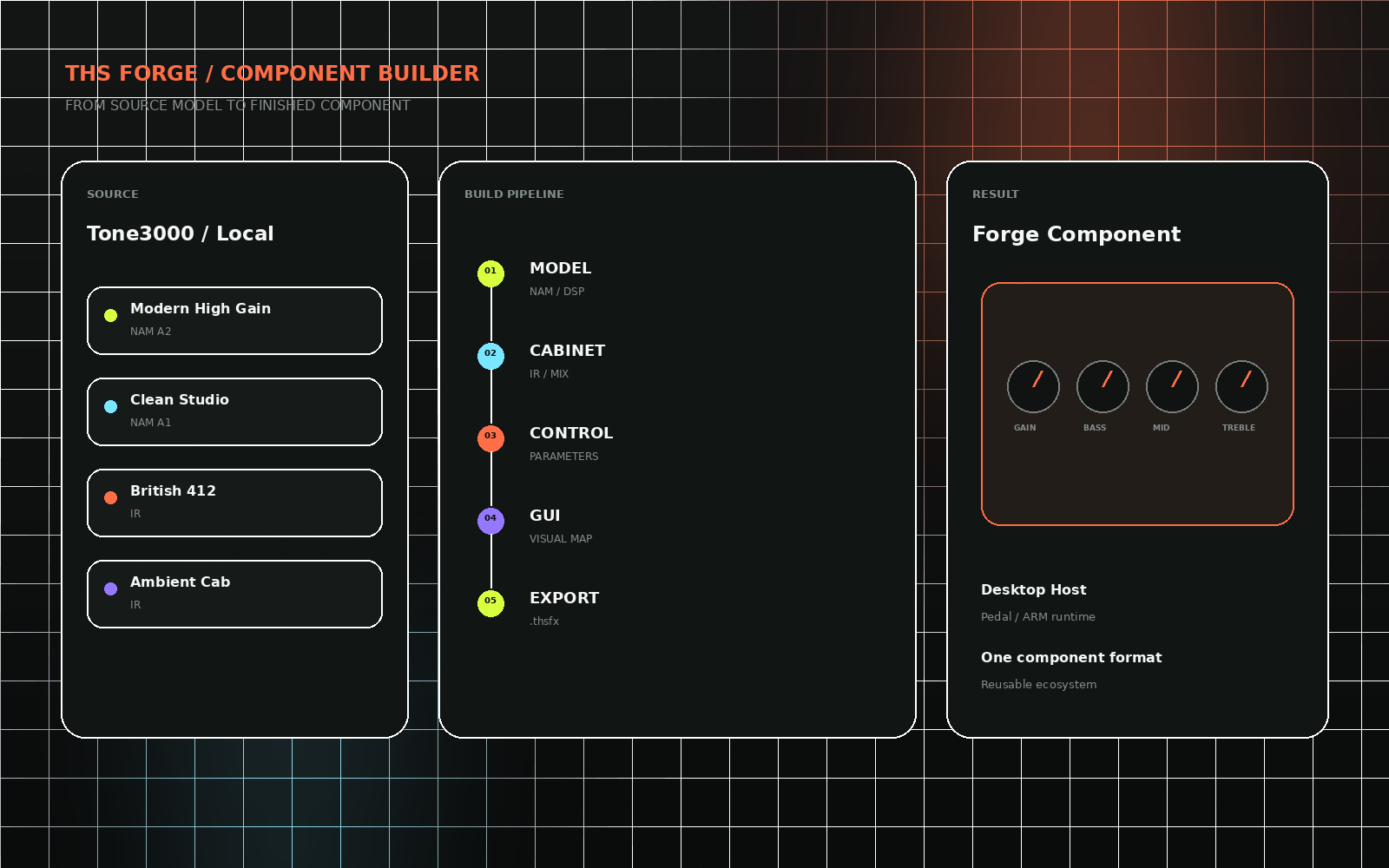The image size is (1389, 868).
Task: Click the BASS knob
Action: (x=1103, y=386)
